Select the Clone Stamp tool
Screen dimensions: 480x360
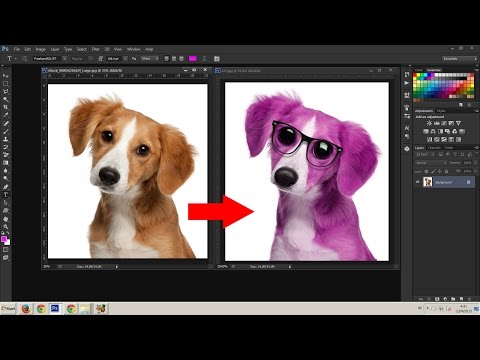pos(6,139)
